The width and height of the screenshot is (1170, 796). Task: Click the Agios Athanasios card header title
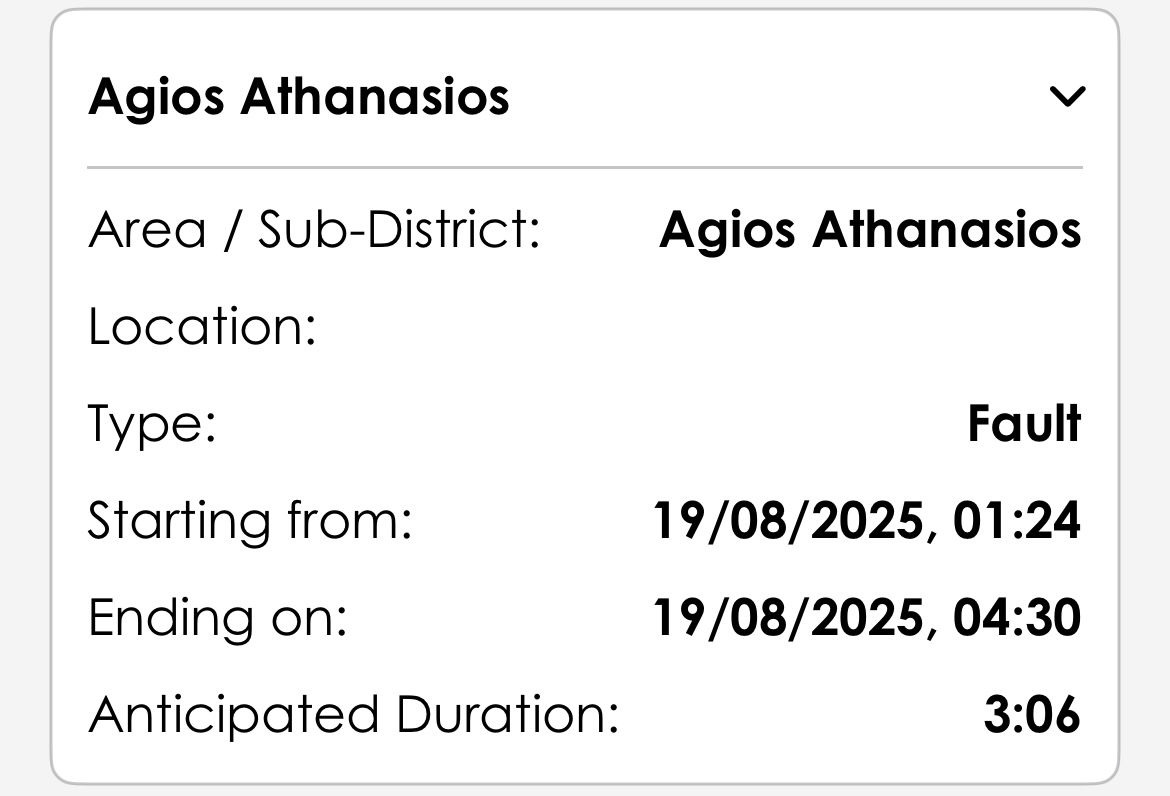coord(299,98)
